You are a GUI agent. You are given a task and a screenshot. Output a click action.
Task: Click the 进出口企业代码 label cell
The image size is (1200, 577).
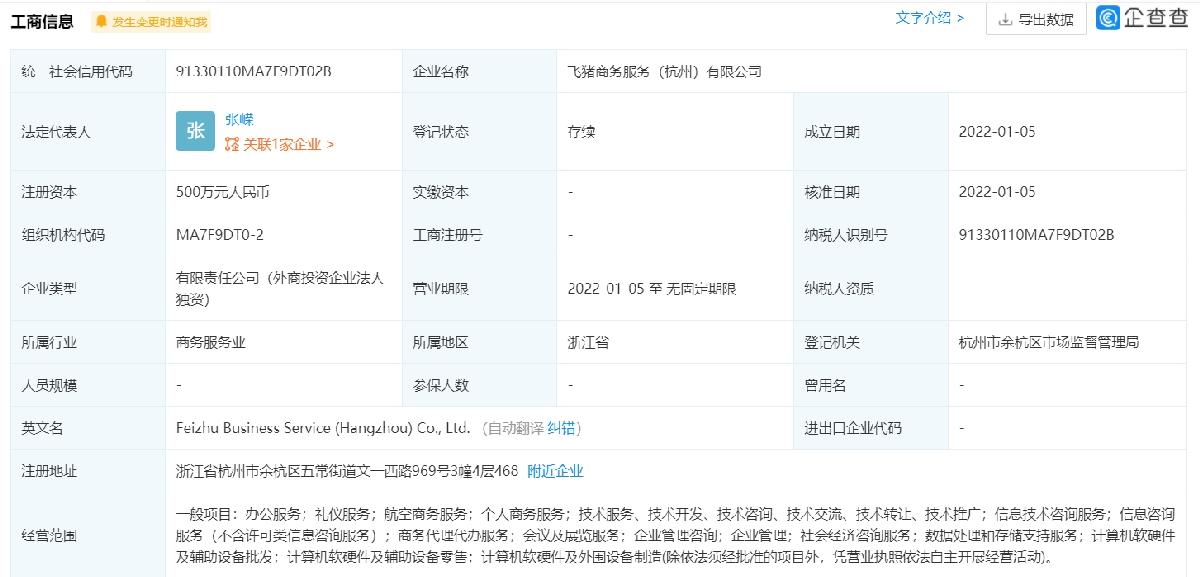coord(870,428)
